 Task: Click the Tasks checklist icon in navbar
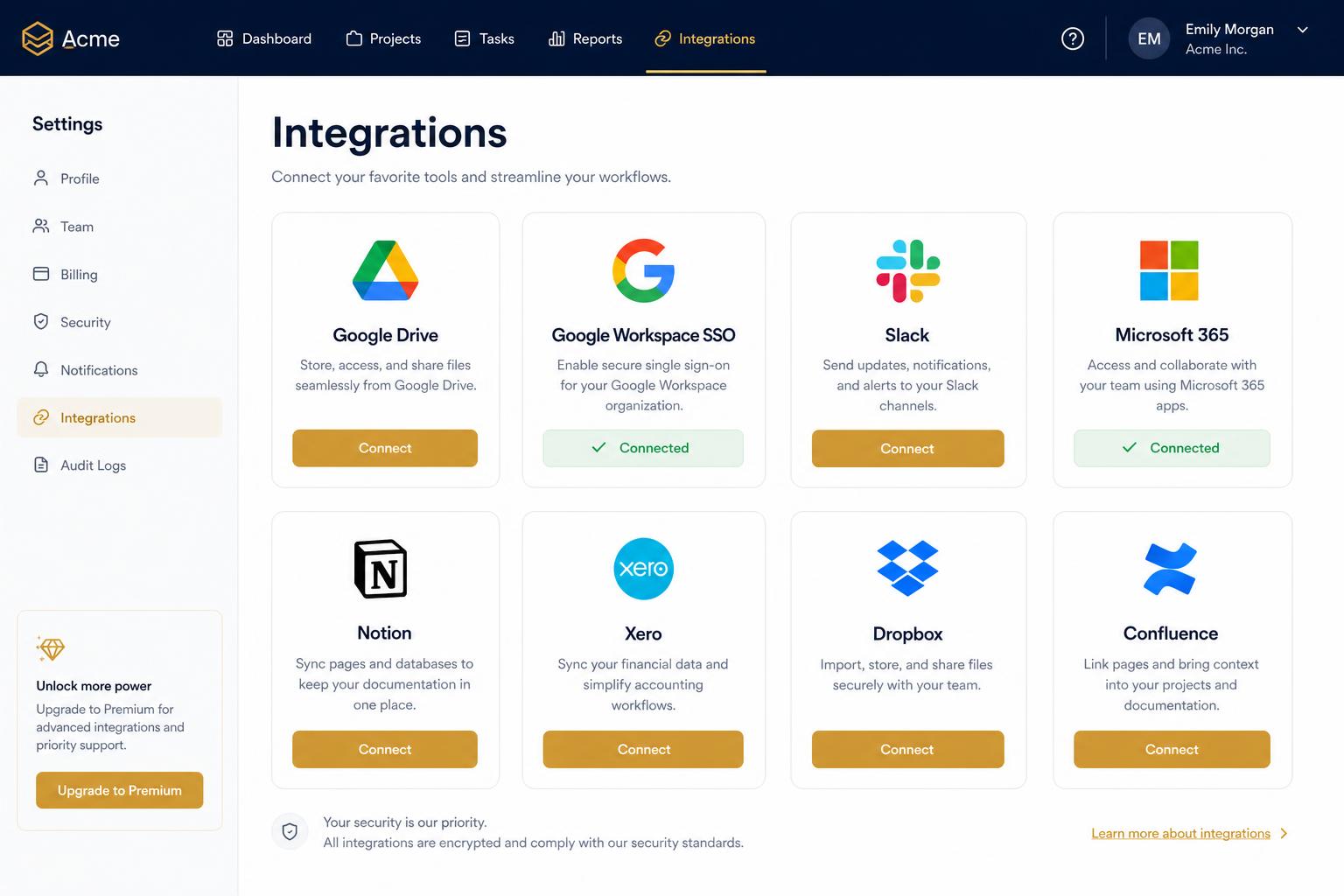463,38
